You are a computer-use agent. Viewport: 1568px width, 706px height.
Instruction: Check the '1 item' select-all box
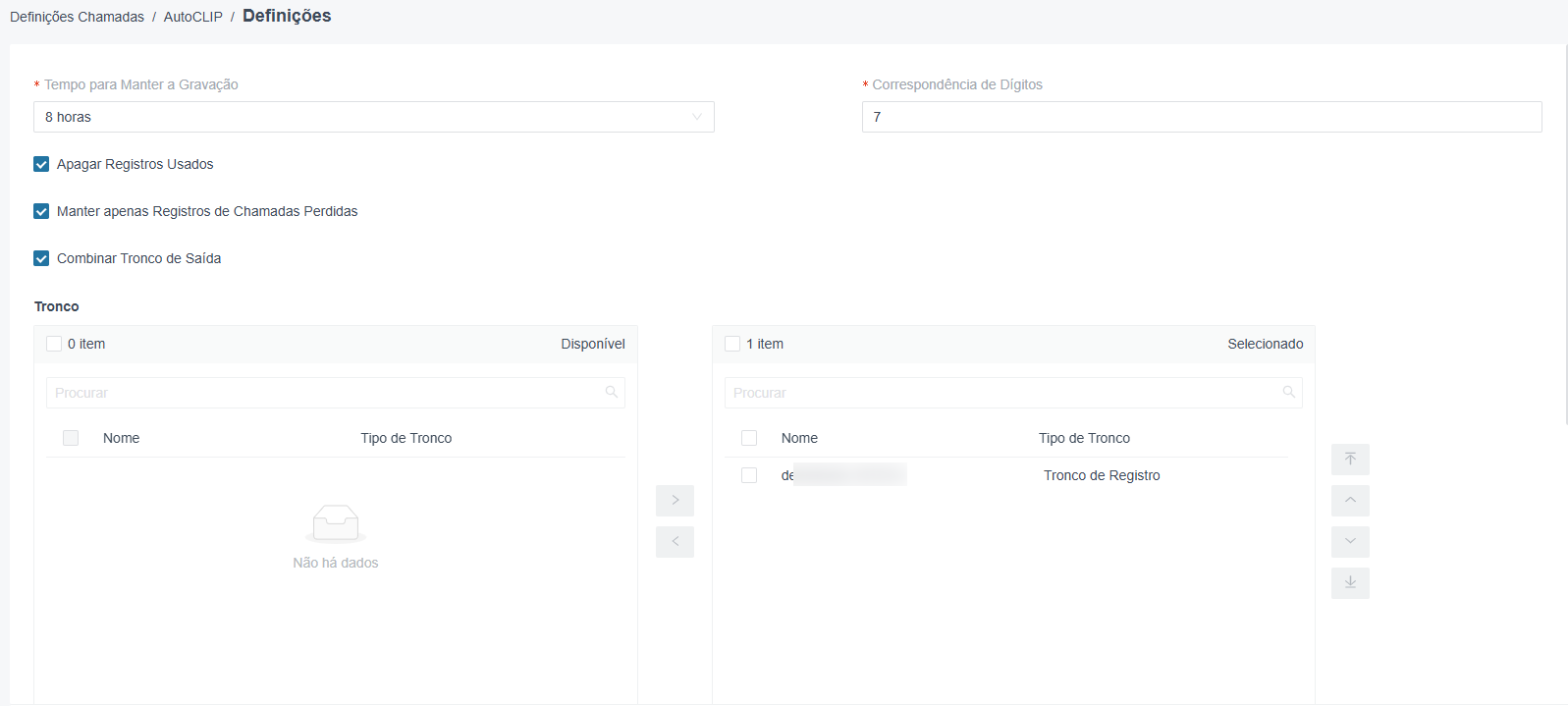point(732,344)
